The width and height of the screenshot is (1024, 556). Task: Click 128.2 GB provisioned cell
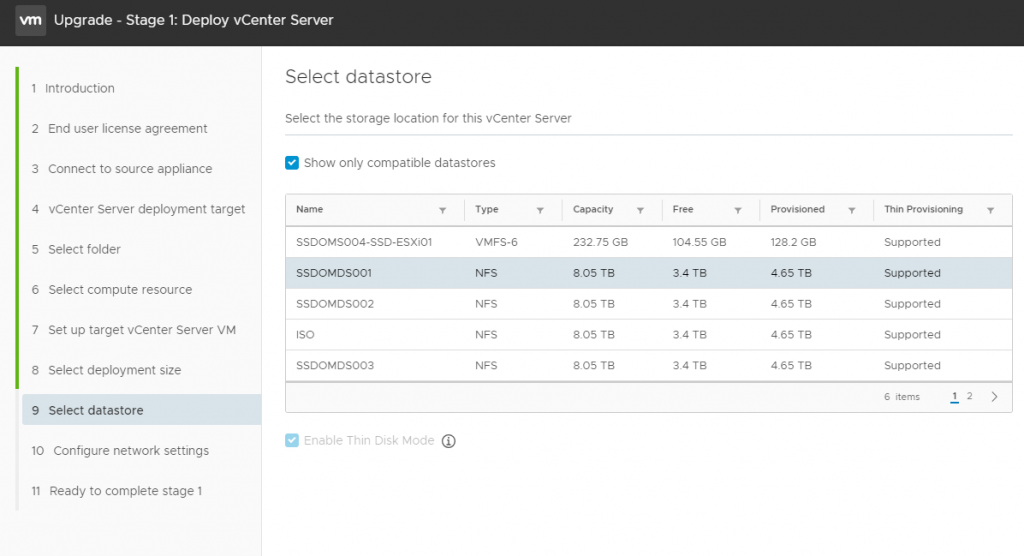click(793, 242)
